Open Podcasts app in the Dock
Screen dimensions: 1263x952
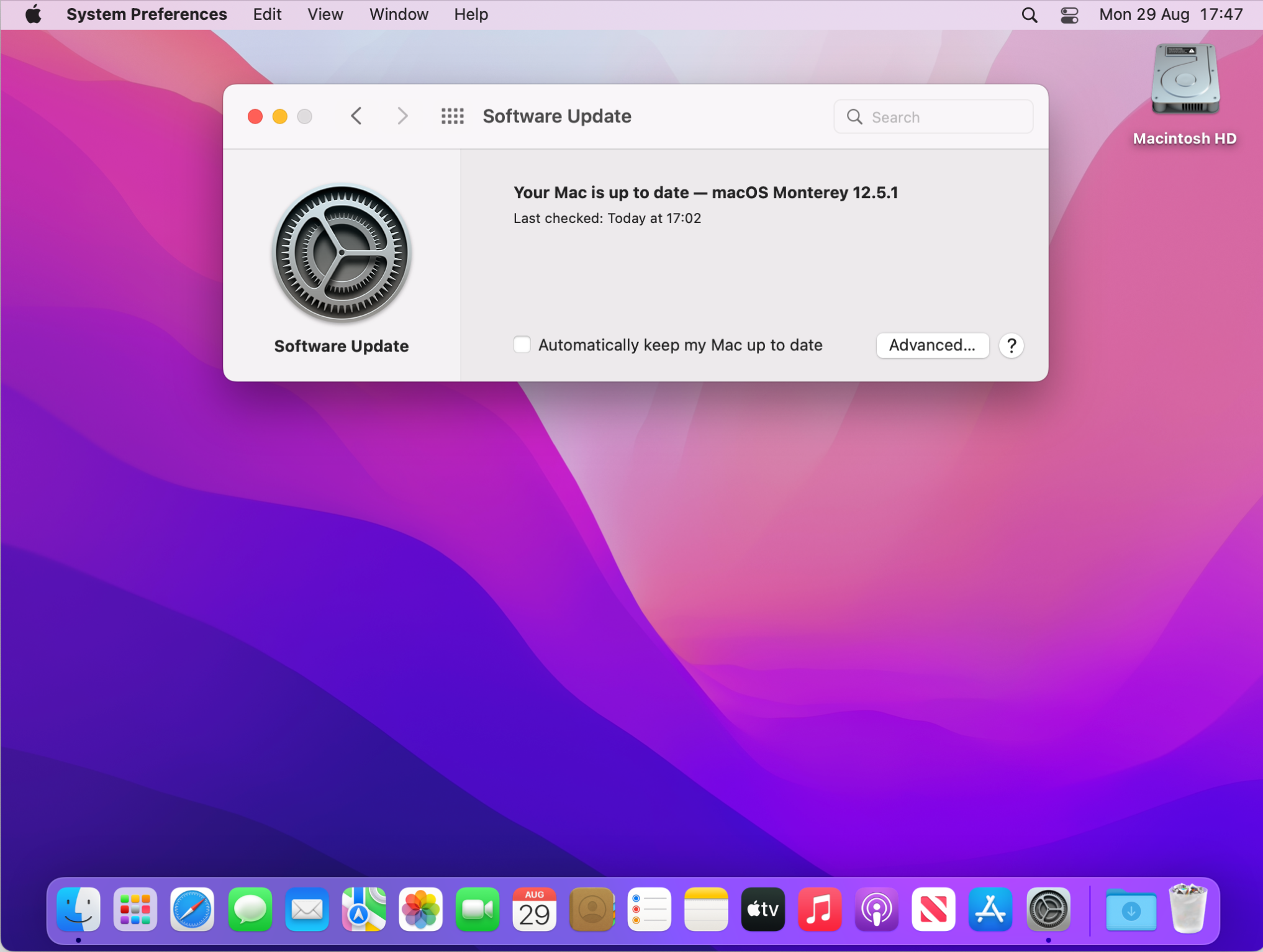click(x=877, y=910)
